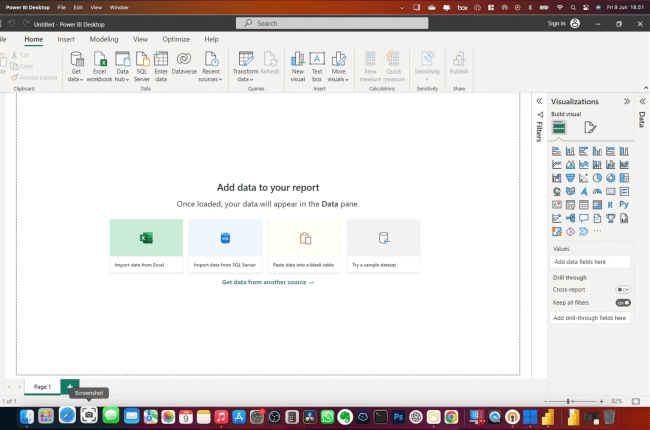Open the Window menu in the macOS menu bar
The height and width of the screenshot is (430, 650).
(119, 7)
